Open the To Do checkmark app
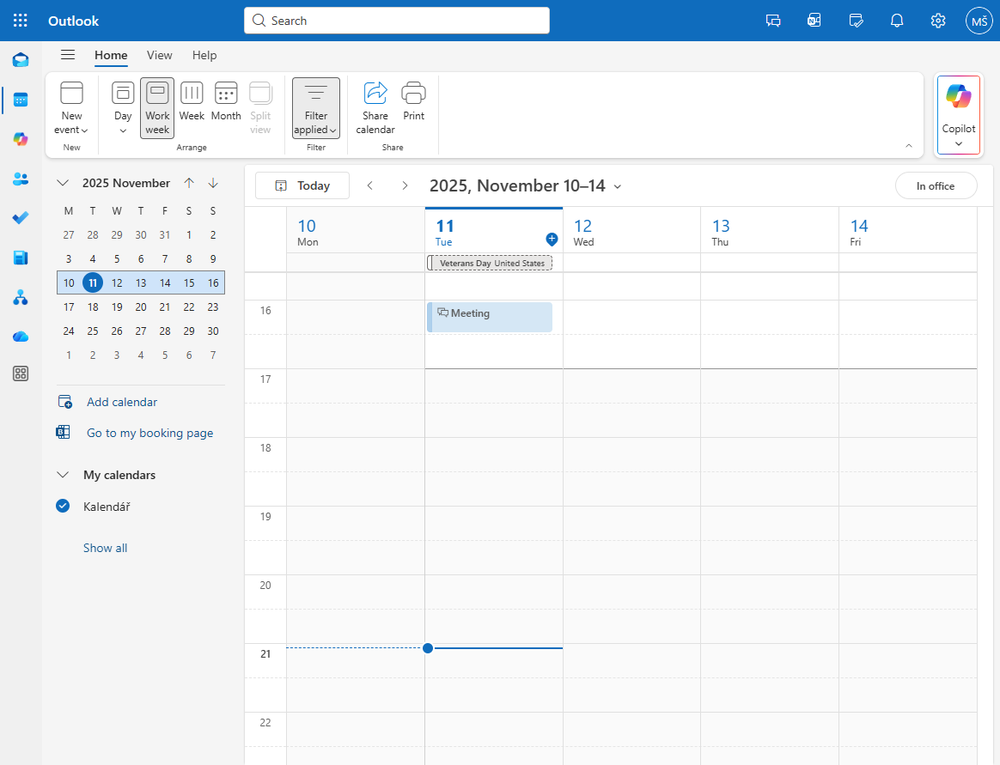The image size is (1000, 765). pyautogui.click(x=20, y=218)
